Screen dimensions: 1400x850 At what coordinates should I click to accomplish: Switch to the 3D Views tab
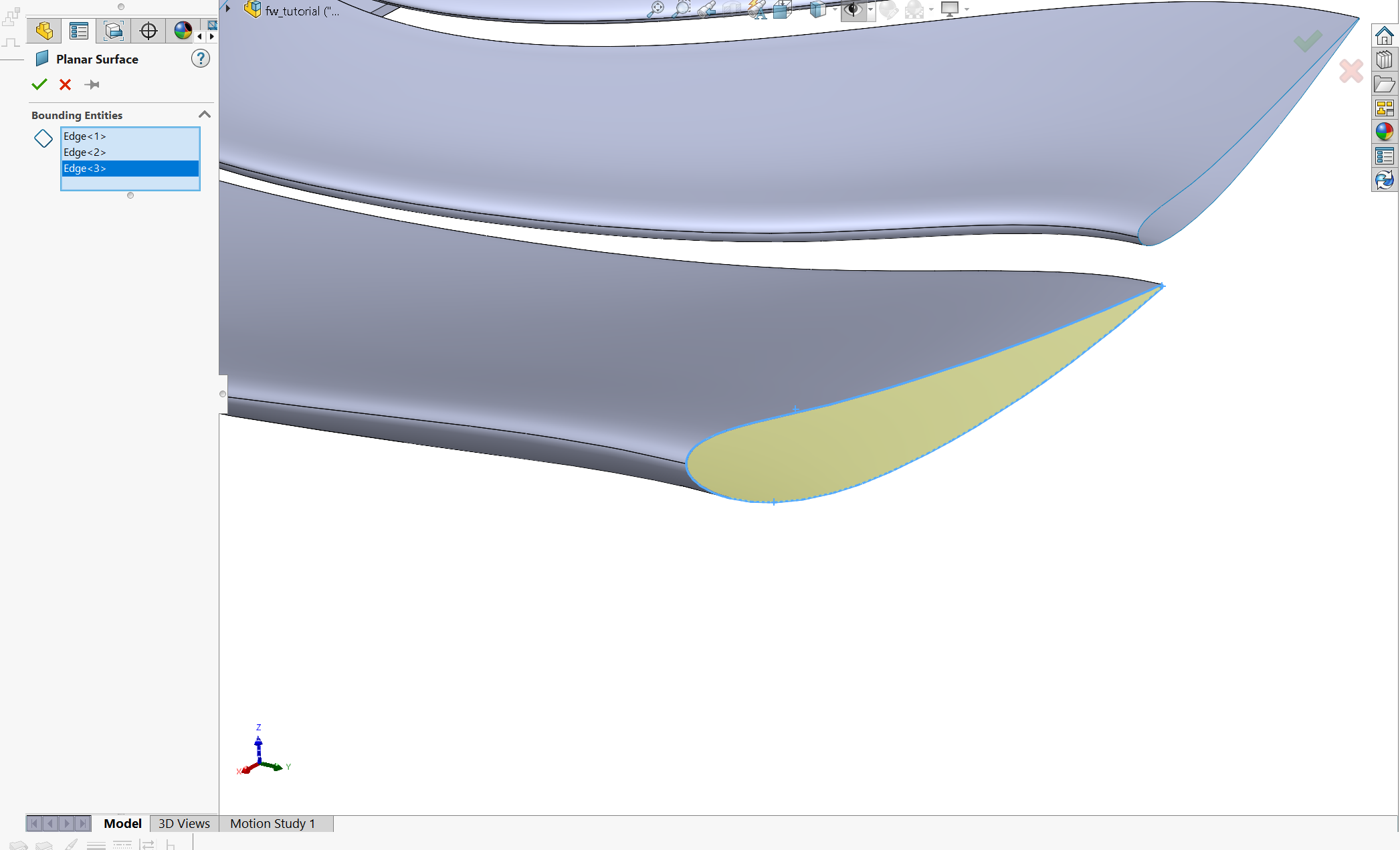(x=184, y=823)
